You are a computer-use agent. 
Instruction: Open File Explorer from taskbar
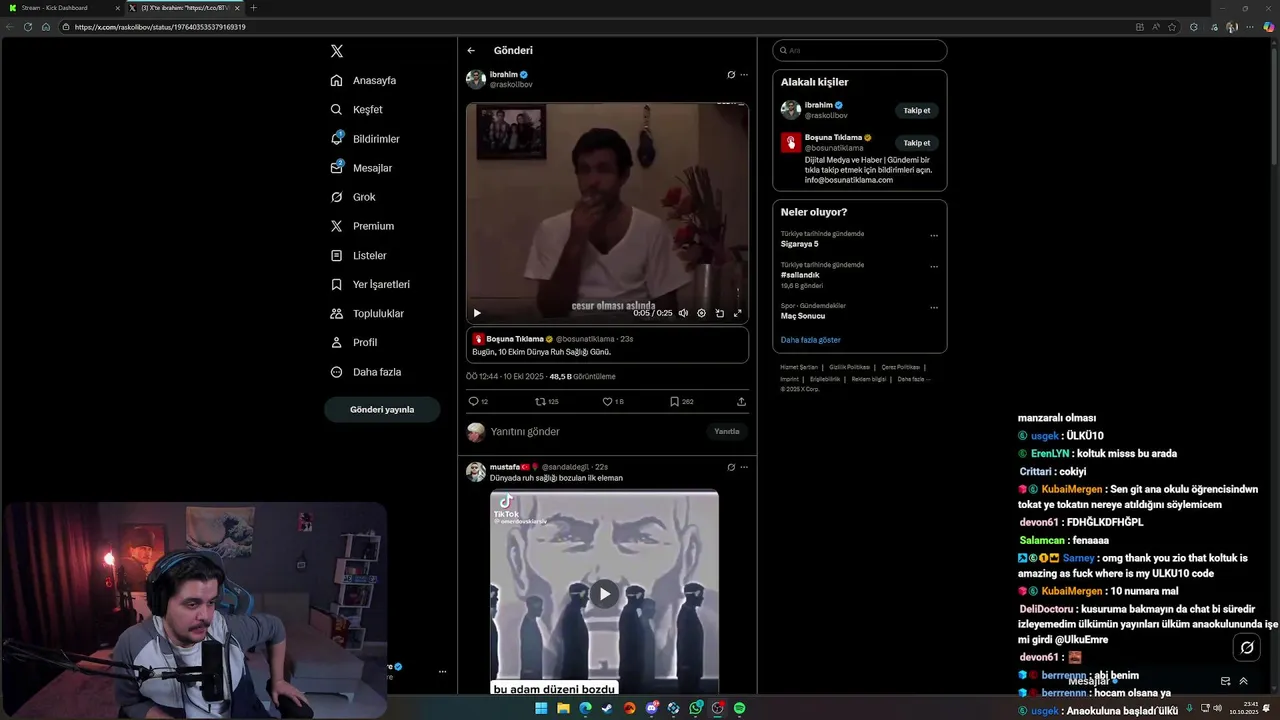(563, 708)
